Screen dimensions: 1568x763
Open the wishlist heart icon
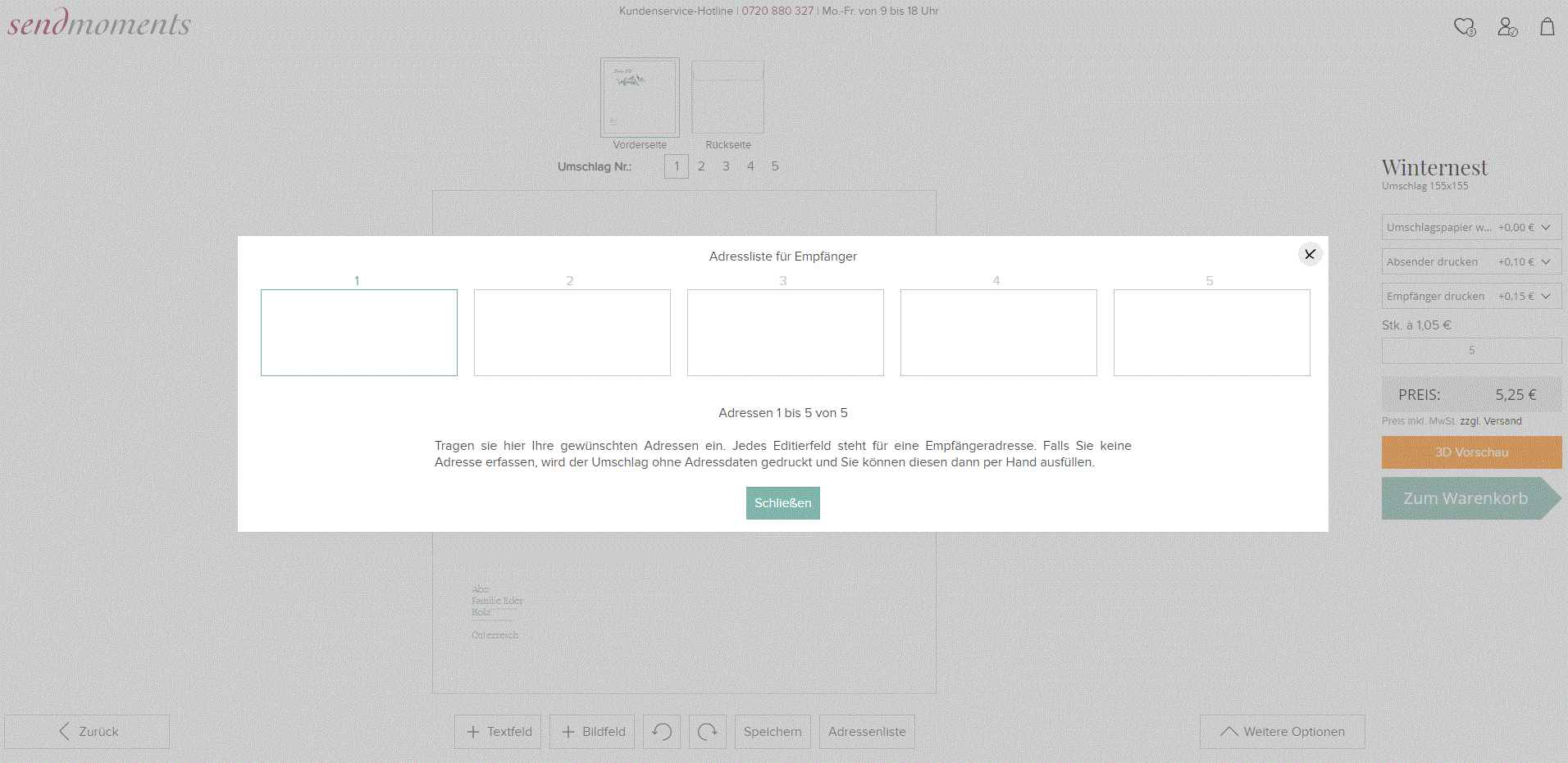point(1464,27)
